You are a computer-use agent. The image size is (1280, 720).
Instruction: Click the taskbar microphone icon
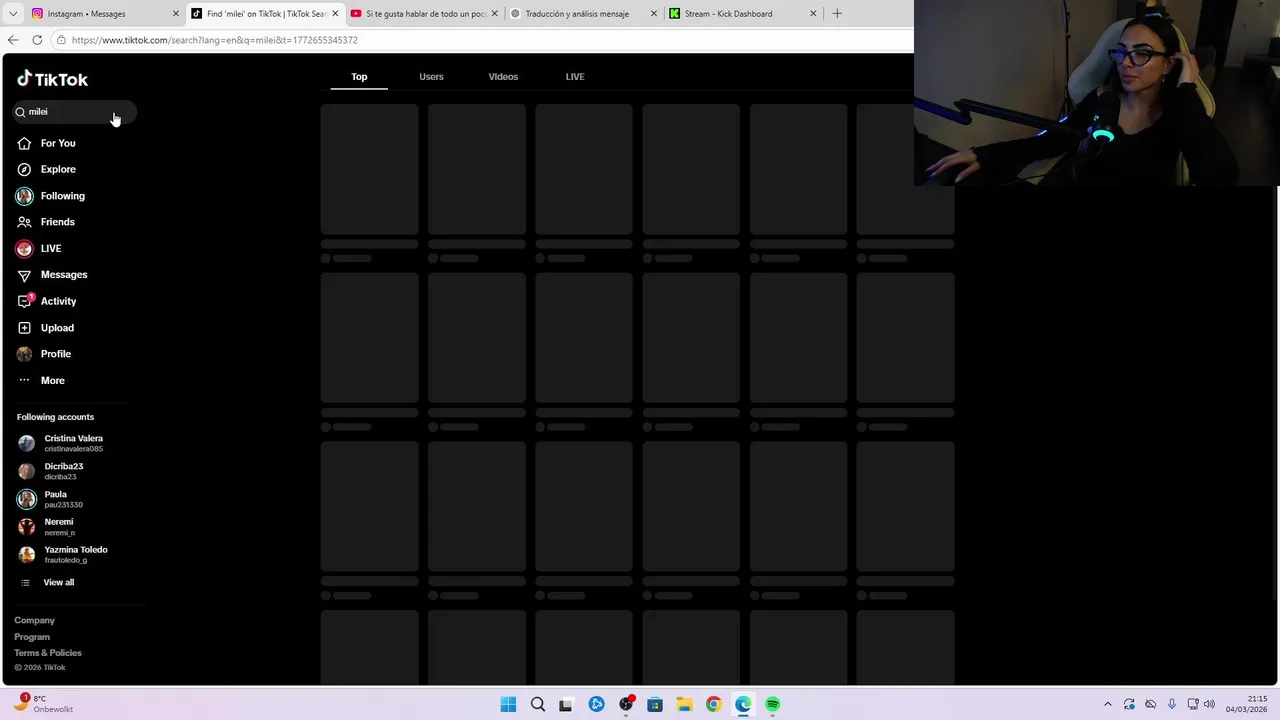point(1172,704)
